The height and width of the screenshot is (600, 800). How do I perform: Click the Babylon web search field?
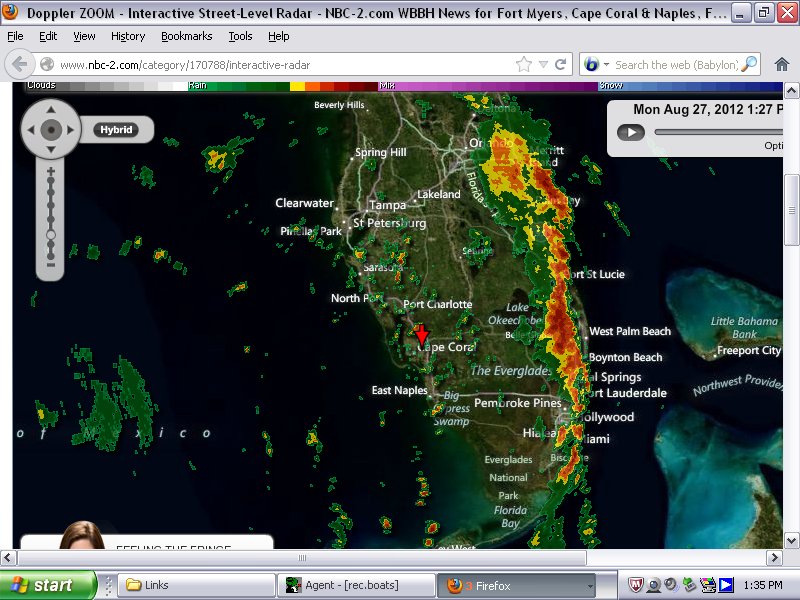tap(675, 64)
